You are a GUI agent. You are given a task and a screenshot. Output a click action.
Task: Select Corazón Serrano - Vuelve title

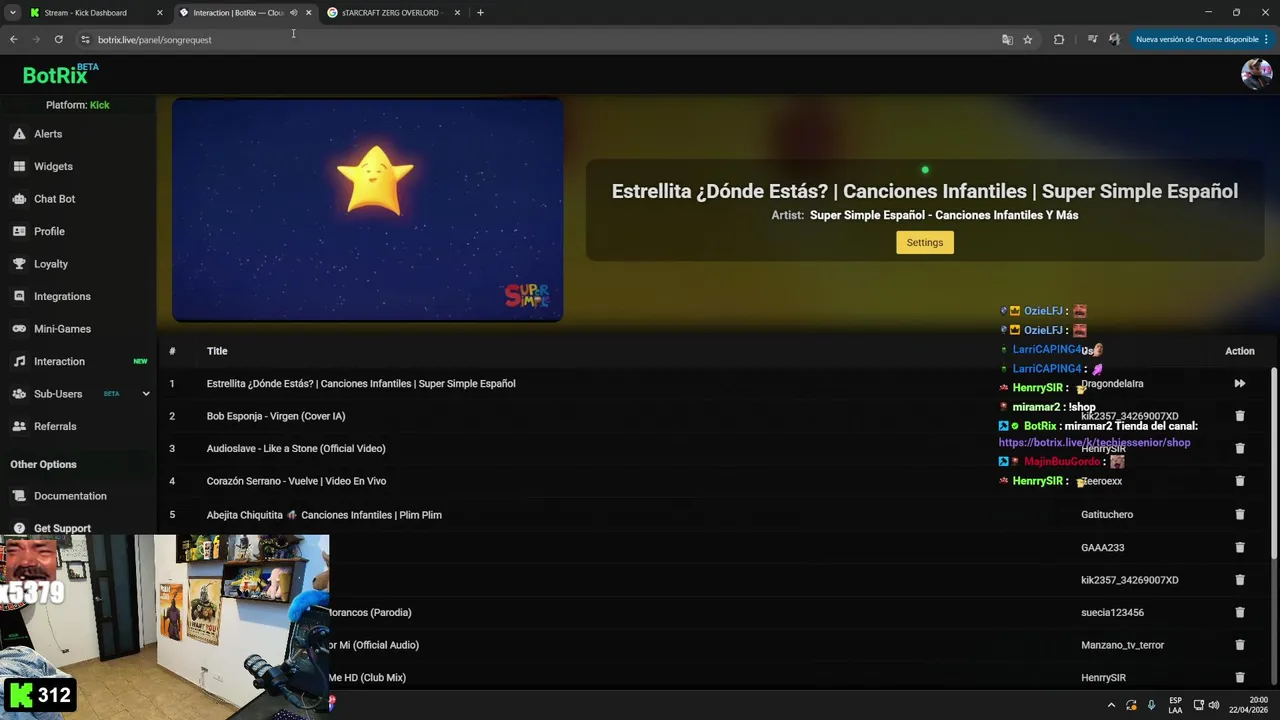pos(296,481)
